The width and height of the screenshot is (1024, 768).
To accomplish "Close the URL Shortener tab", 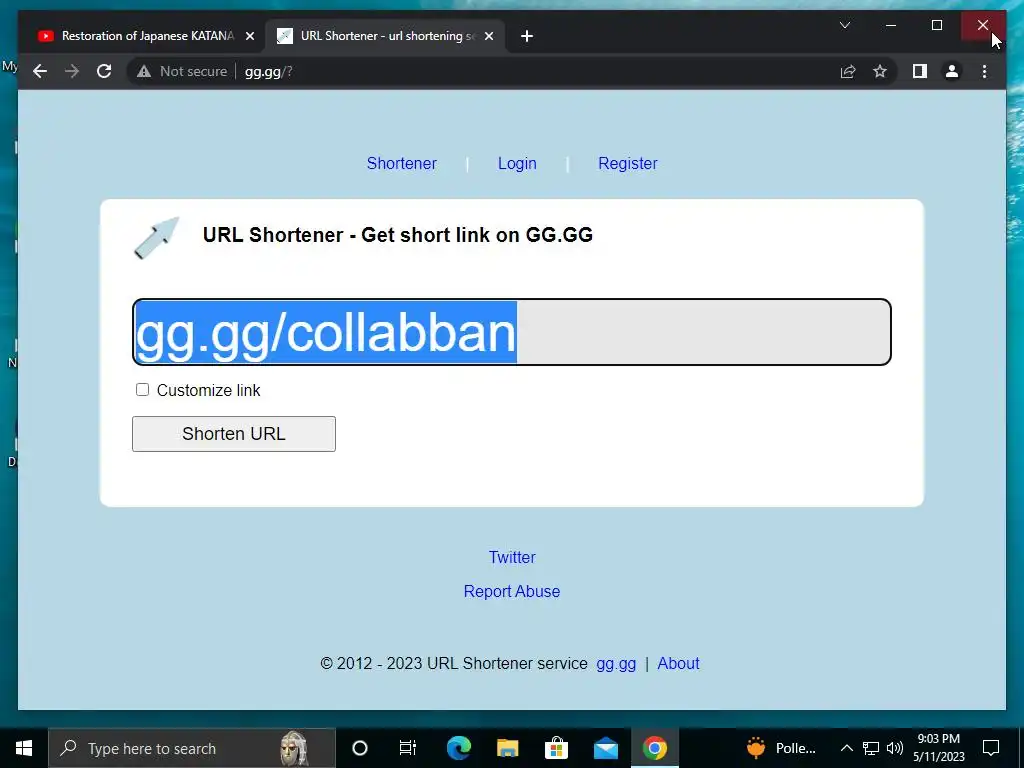I will pyautogui.click(x=488, y=36).
